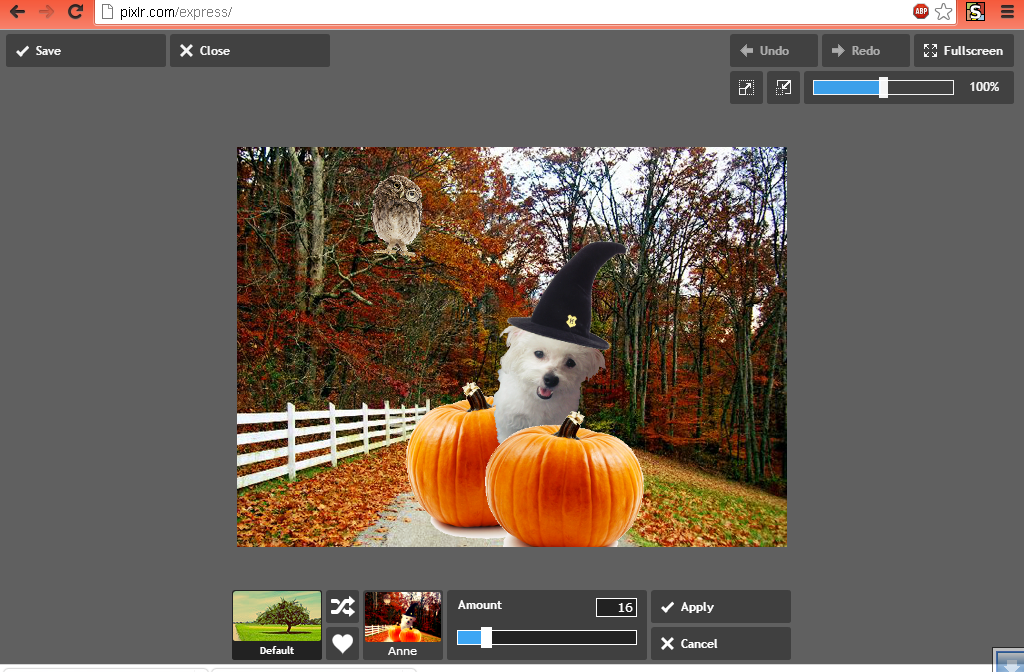This screenshot has width=1024, height=672.
Task: Close the current image
Action: coord(249,50)
